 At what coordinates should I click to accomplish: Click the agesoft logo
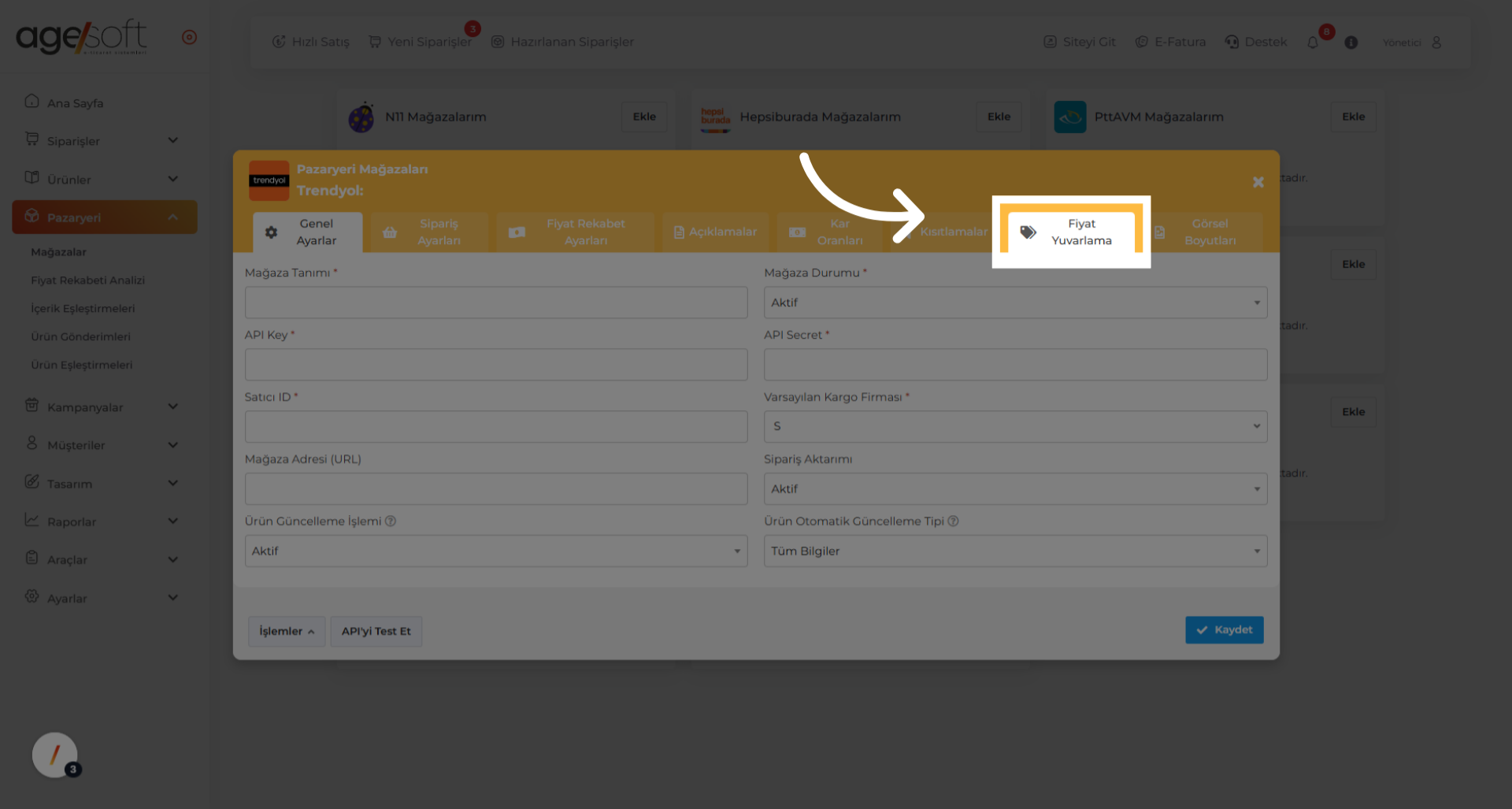coord(81,37)
